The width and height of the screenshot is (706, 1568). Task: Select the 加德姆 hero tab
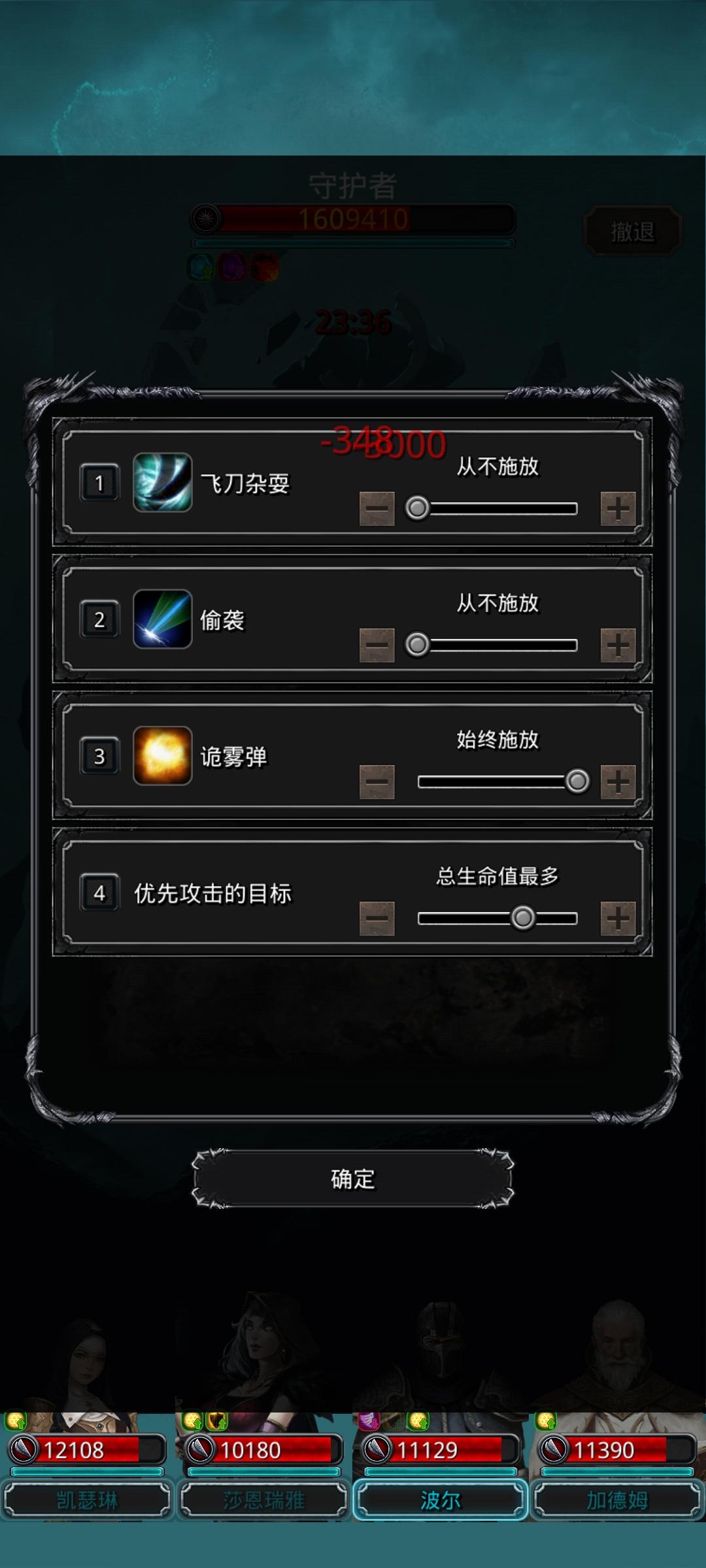pyautogui.click(x=617, y=1499)
